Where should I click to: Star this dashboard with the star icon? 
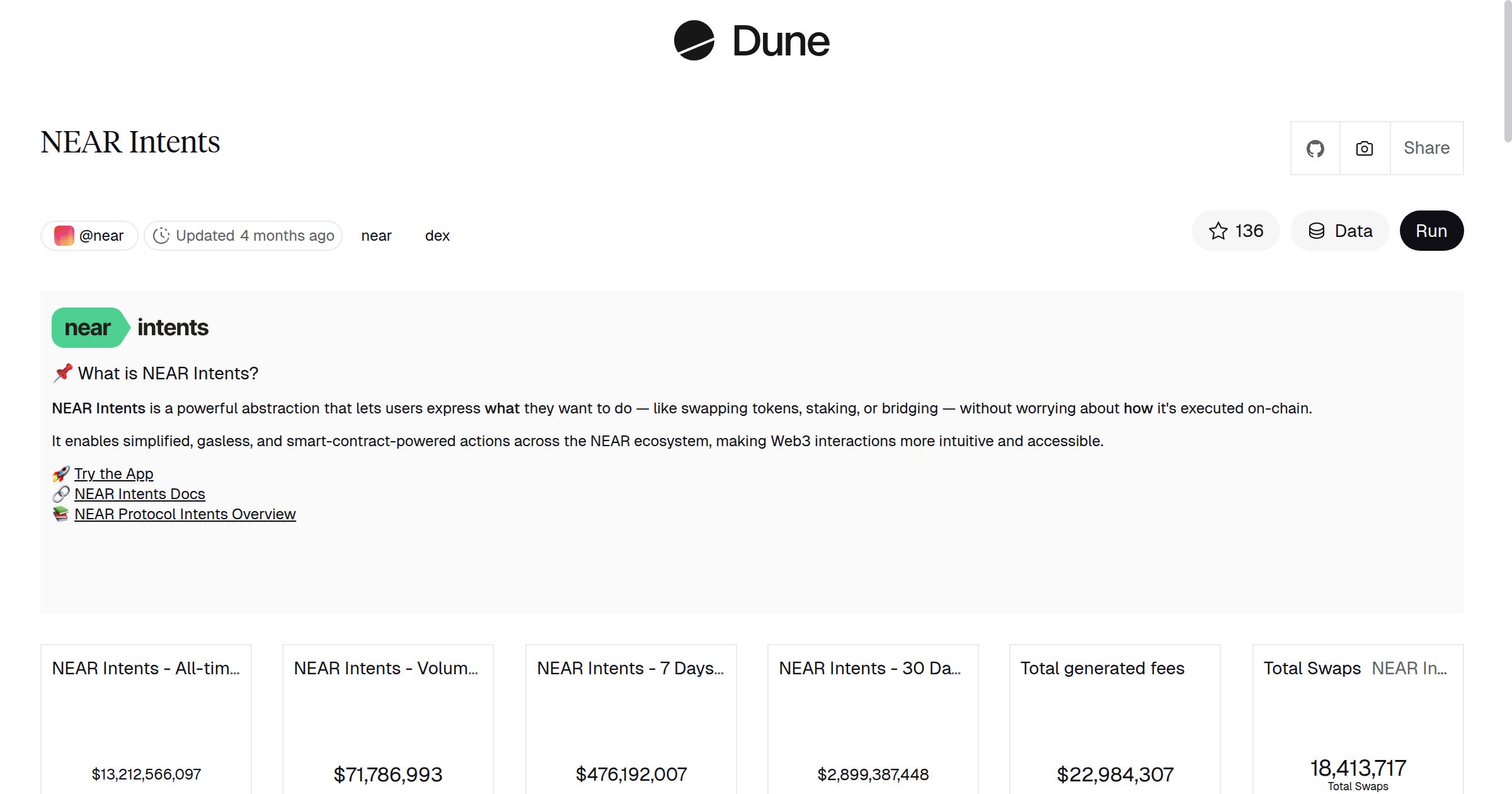click(1218, 231)
